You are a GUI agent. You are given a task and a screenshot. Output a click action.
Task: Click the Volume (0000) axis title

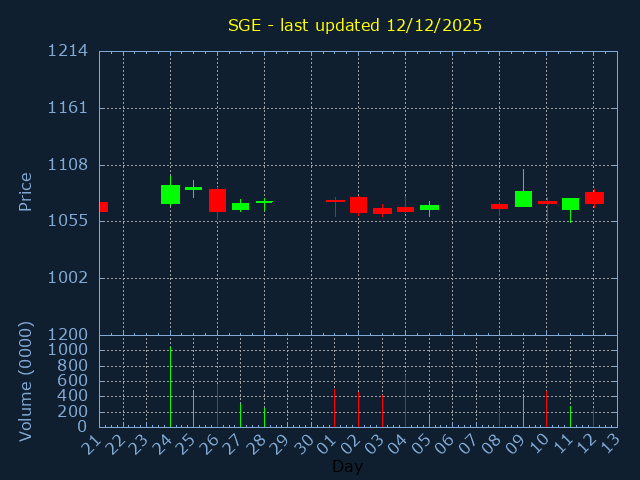pyautogui.click(x=26, y=381)
